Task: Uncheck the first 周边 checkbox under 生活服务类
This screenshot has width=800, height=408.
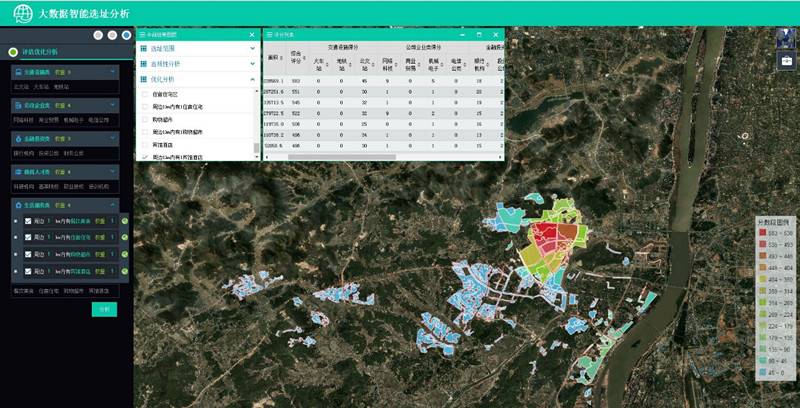Action: point(26,221)
